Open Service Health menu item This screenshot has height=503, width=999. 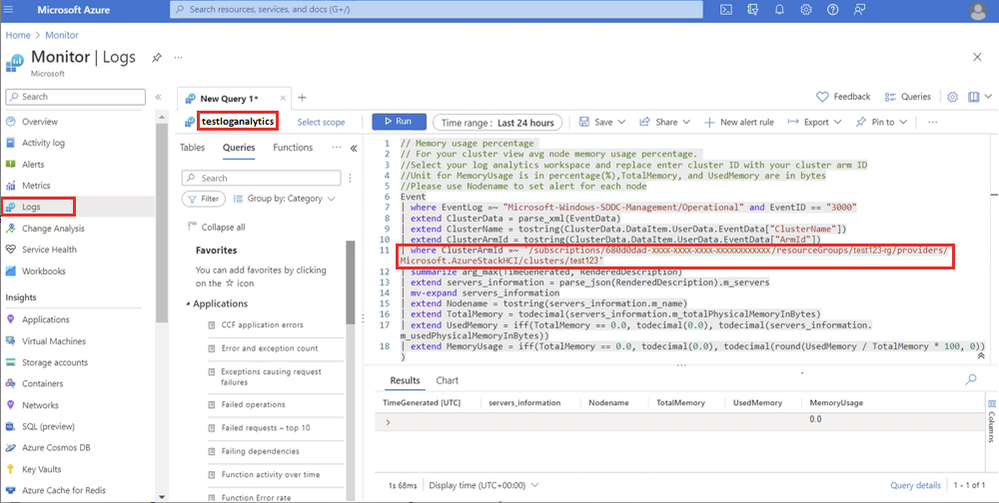point(49,249)
